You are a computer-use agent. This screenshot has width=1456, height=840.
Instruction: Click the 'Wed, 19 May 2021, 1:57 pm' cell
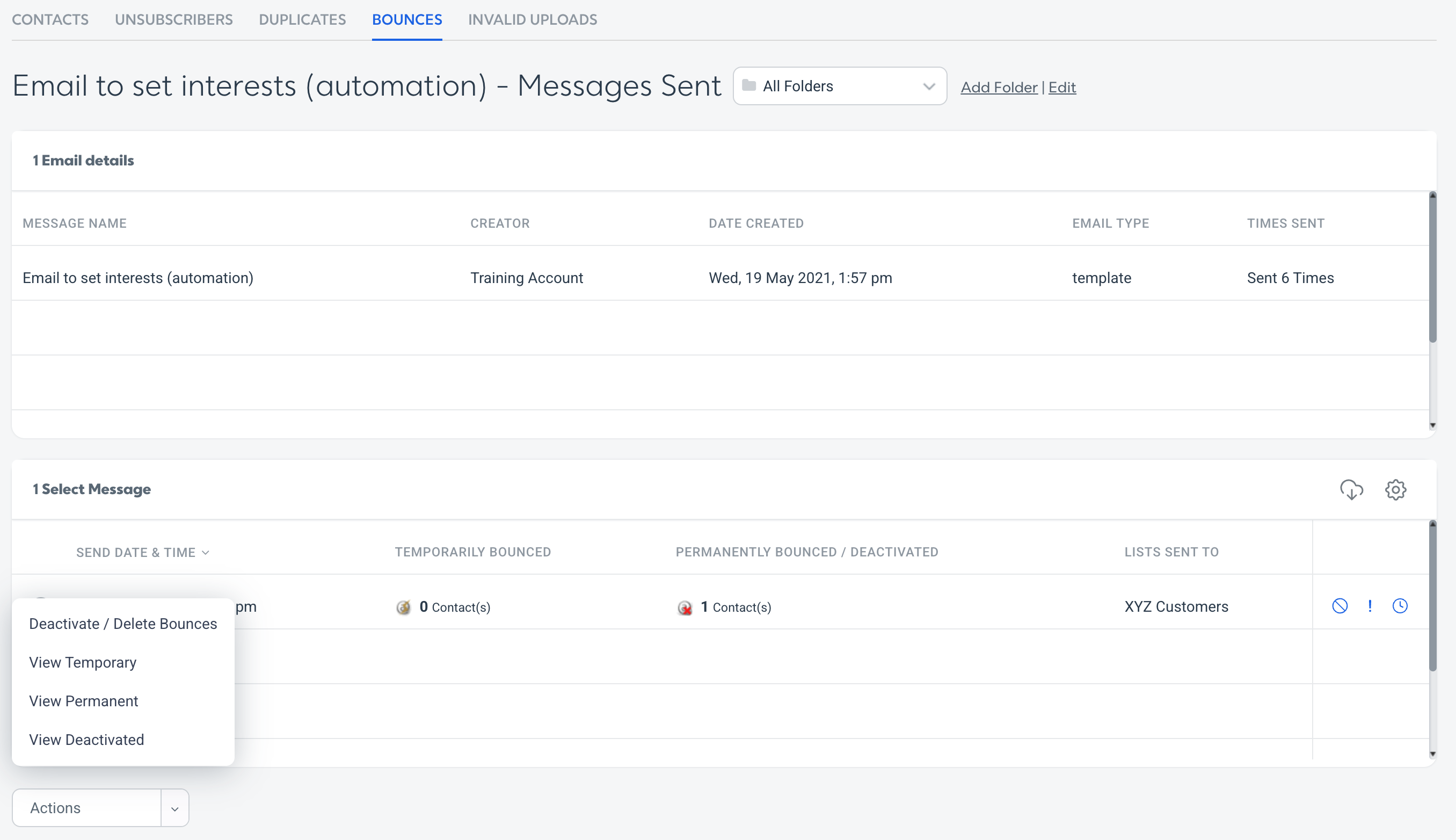(x=800, y=278)
